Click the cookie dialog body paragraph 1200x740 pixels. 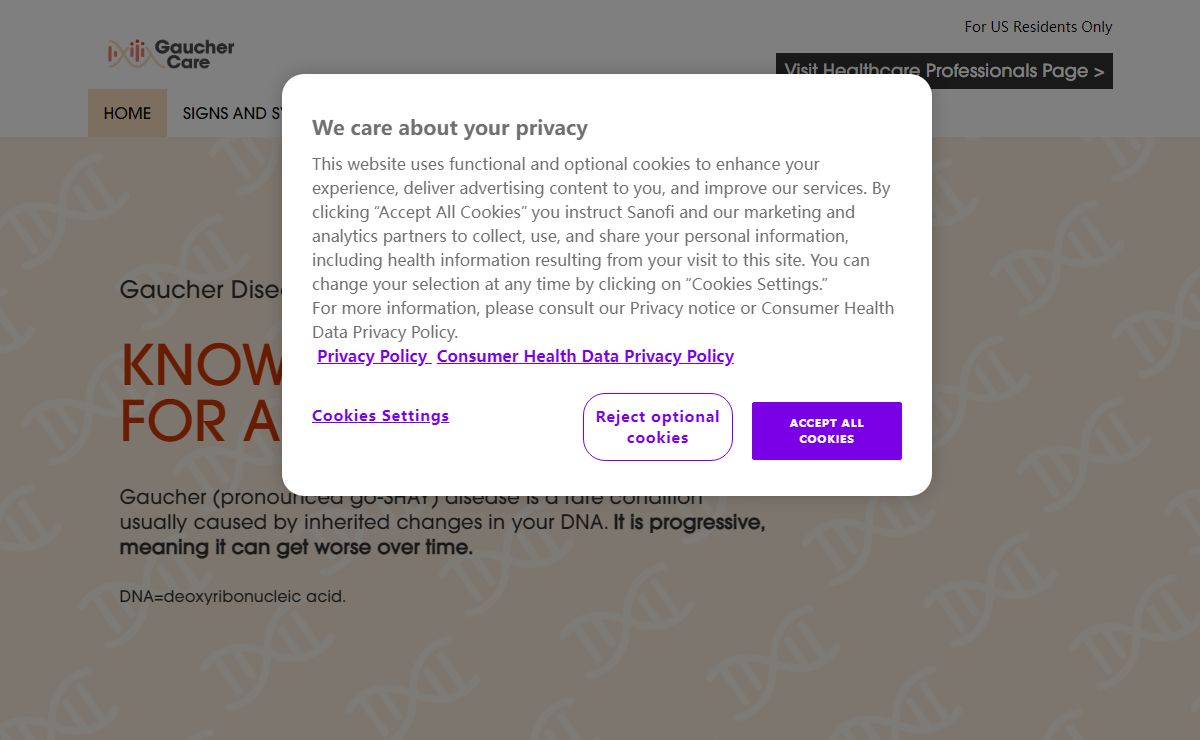click(603, 248)
